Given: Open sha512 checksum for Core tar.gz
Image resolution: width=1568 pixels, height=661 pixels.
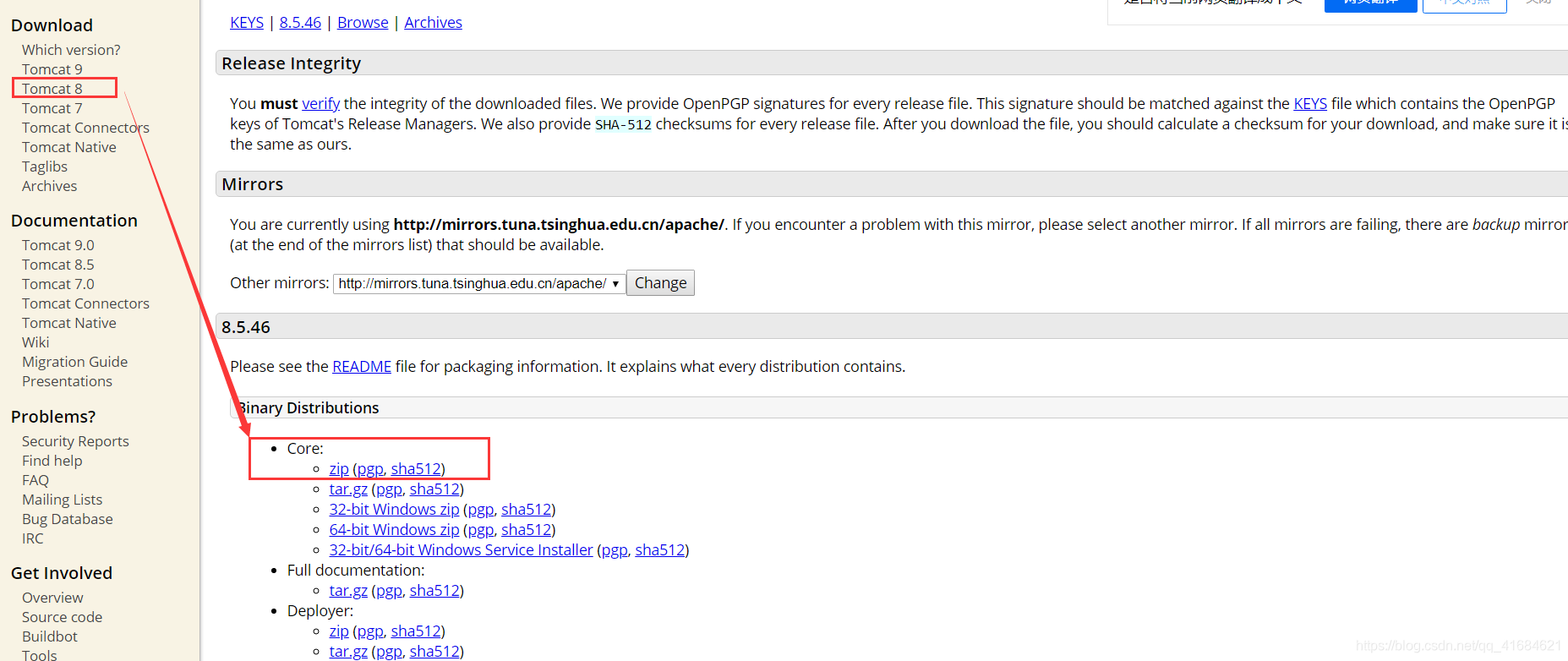Looking at the screenshot, I should [434, 489].
